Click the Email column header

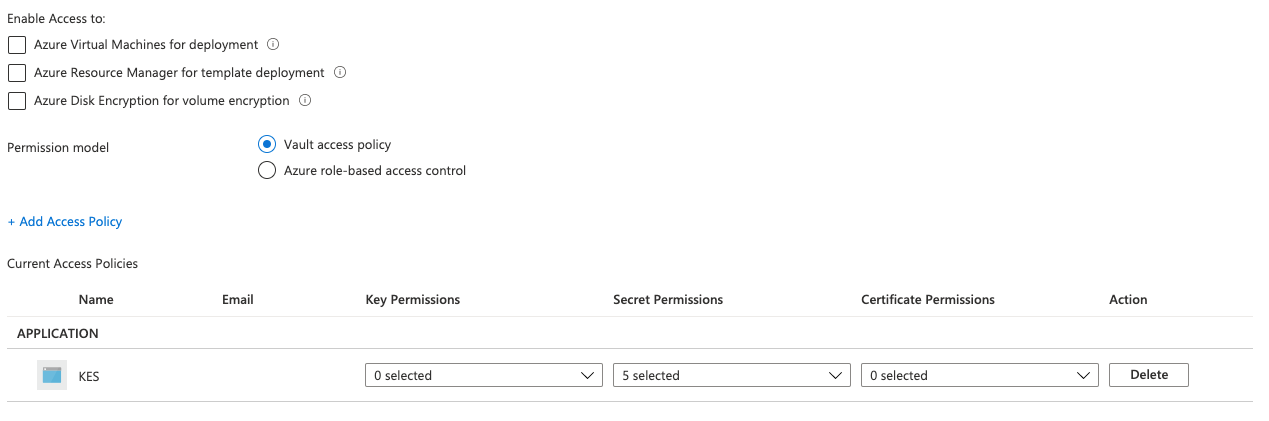coord(238,299)
